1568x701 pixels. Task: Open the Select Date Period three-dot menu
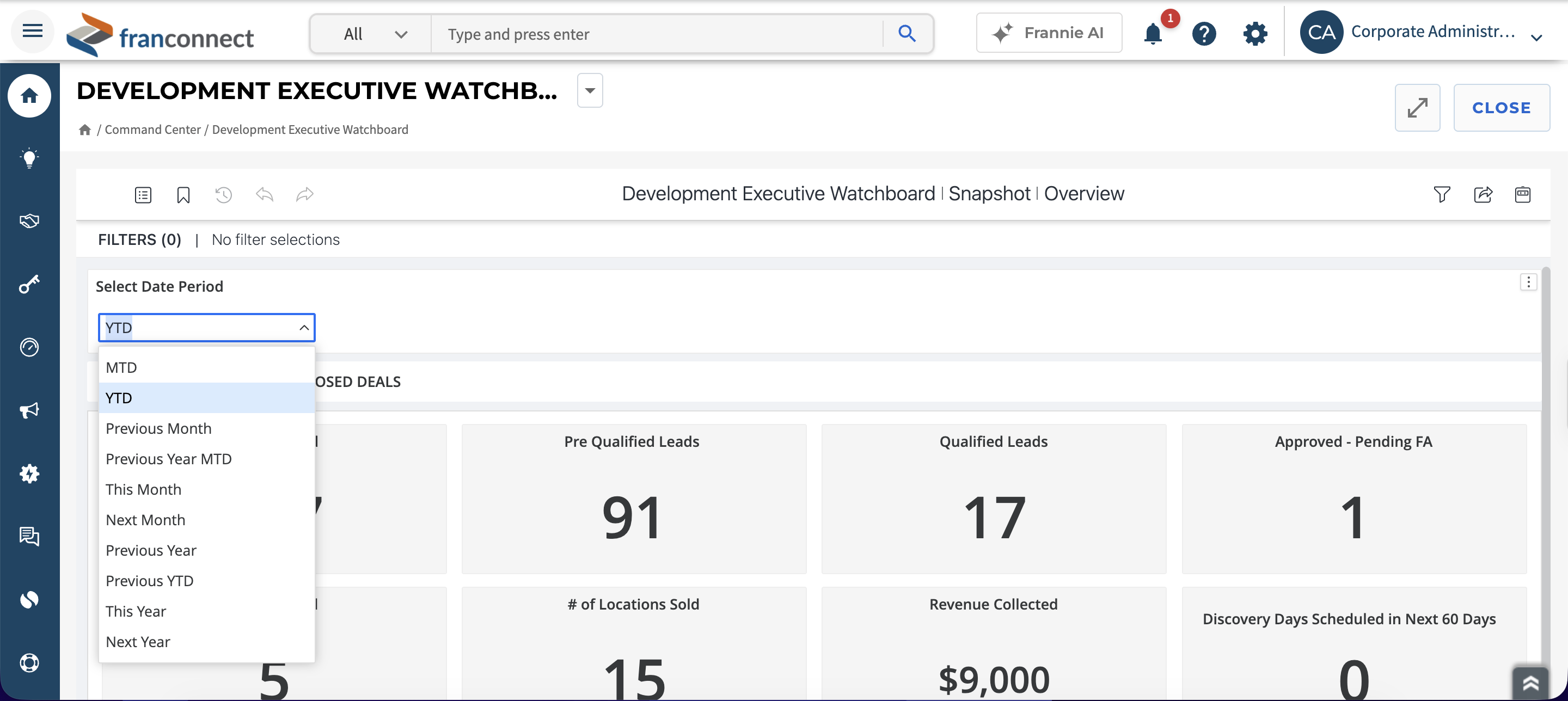click(x=1528, y=282)
